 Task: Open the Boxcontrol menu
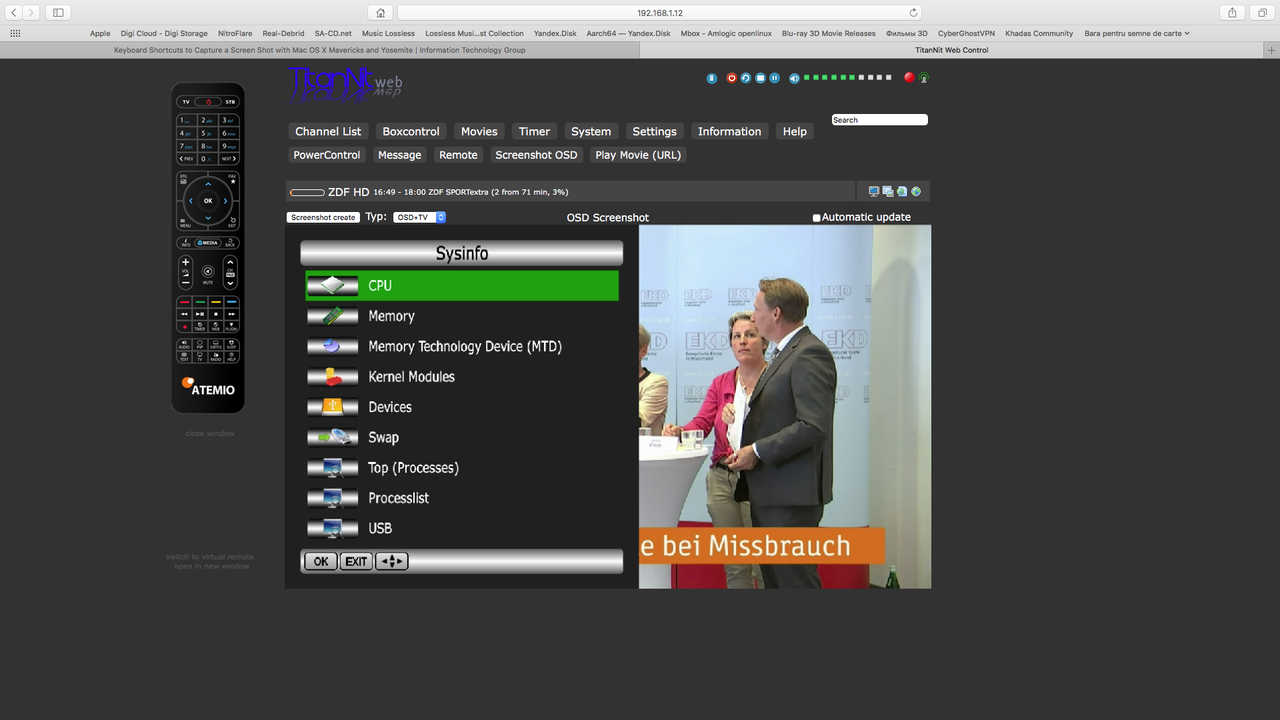(411, 131)
